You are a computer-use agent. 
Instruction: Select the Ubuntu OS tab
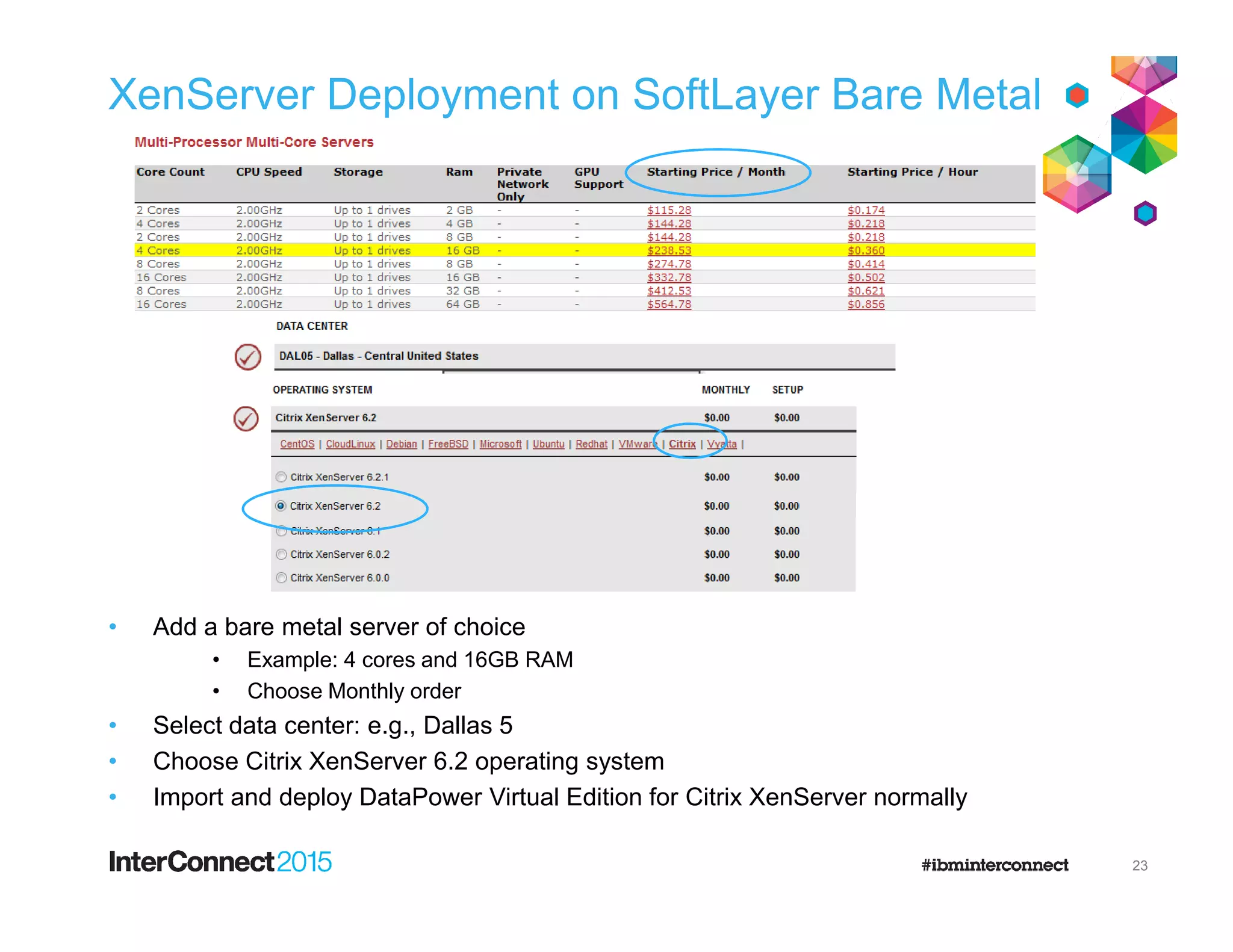pyautogui.click(x=548, y=444)
